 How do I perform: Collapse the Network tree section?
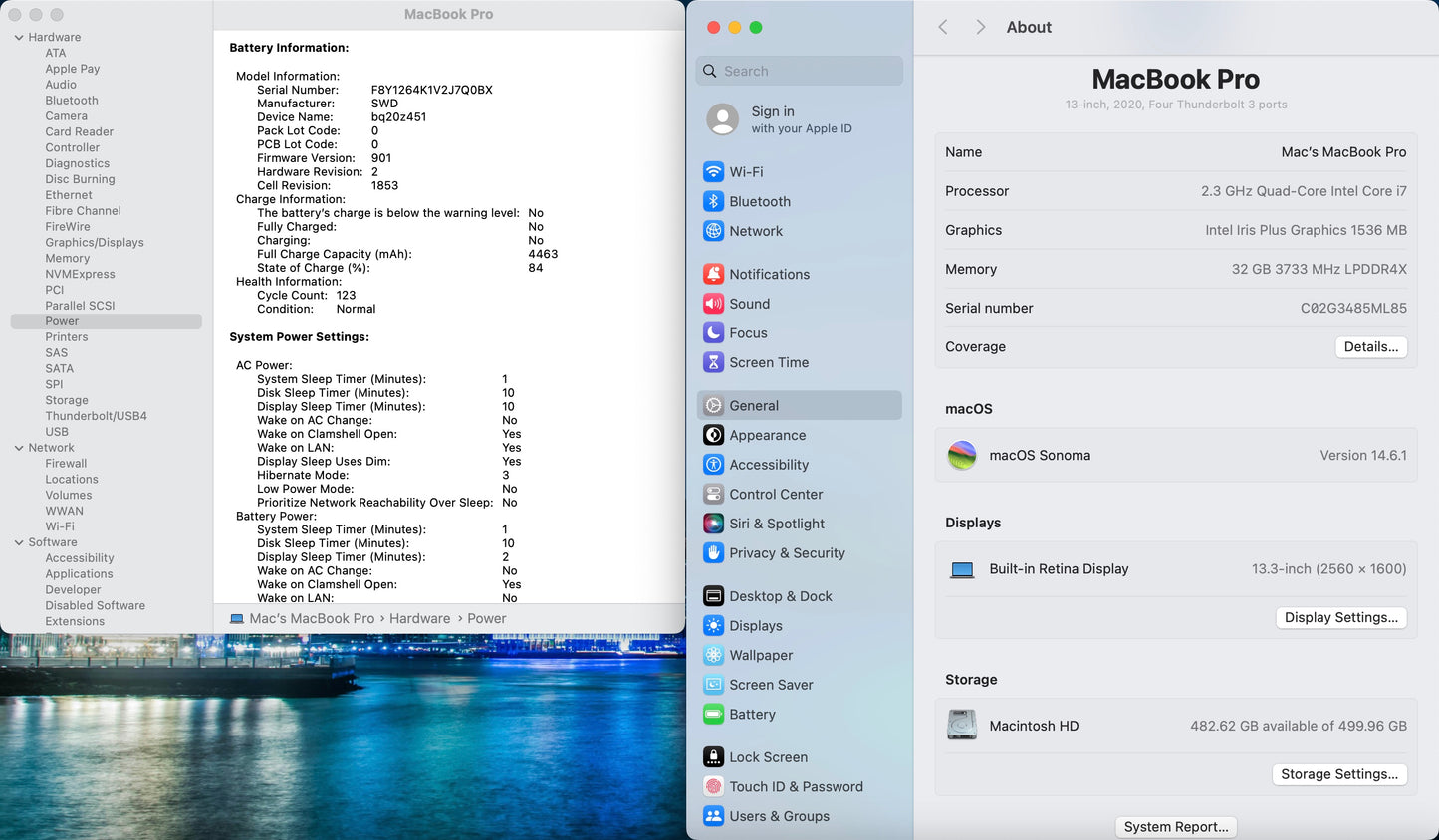[x=19, y=448]
